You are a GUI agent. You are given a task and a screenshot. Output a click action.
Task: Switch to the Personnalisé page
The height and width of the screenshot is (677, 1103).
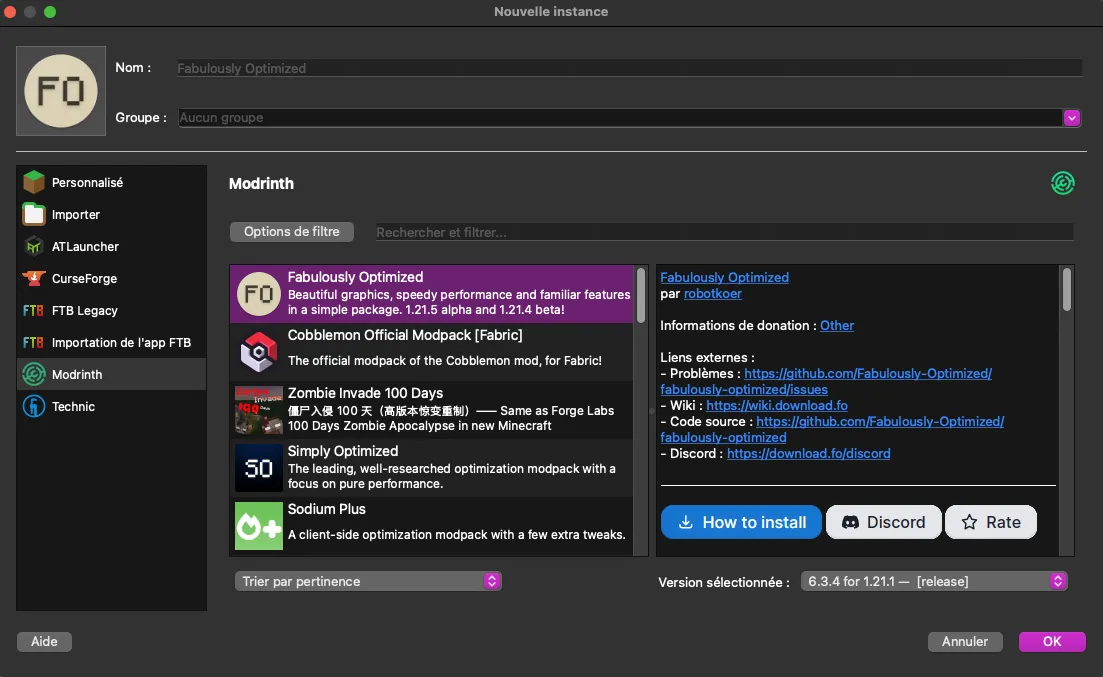[87, 183]
